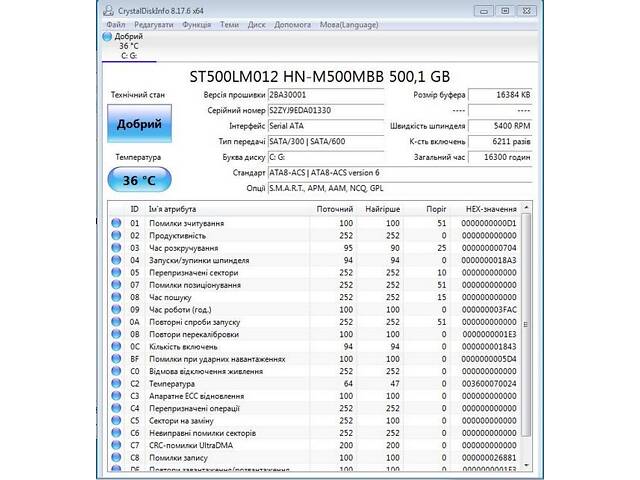Click the attribute list scrollbar thumb
Image resolution: width=640 pixels, height=480 pixels.
point(526,324)
